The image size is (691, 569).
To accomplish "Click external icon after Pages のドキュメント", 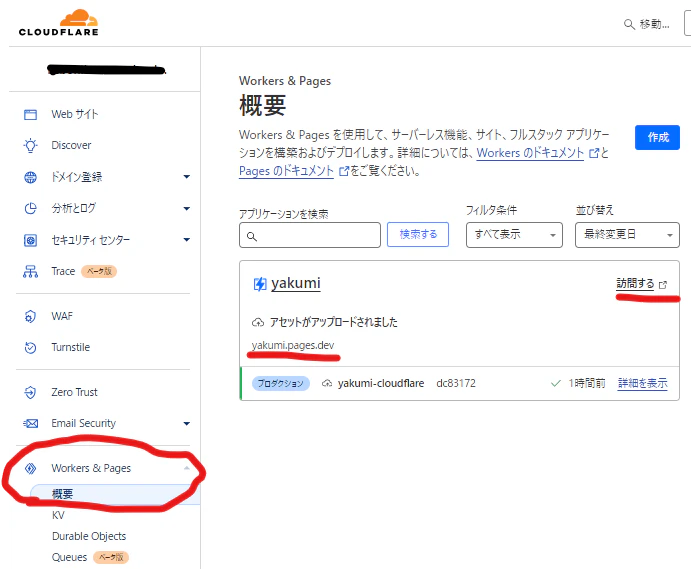I will pyautogui.click(x=344, y=171).
